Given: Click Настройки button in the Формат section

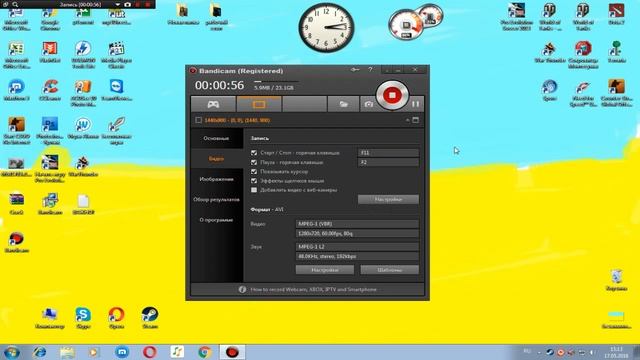Looking at the screenshot, I should pos(324,270).
